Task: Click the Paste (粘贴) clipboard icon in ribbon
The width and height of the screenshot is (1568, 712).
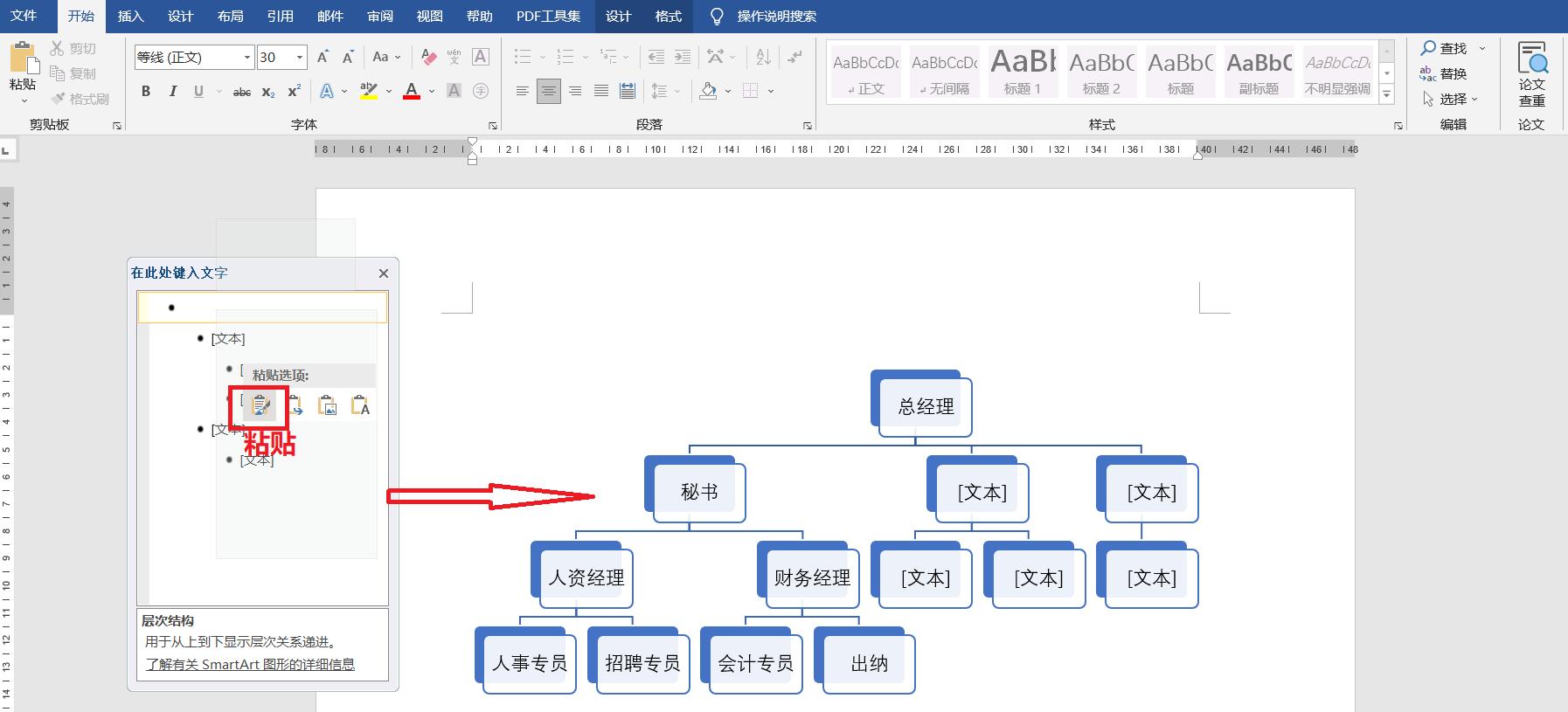Action: 23,58
